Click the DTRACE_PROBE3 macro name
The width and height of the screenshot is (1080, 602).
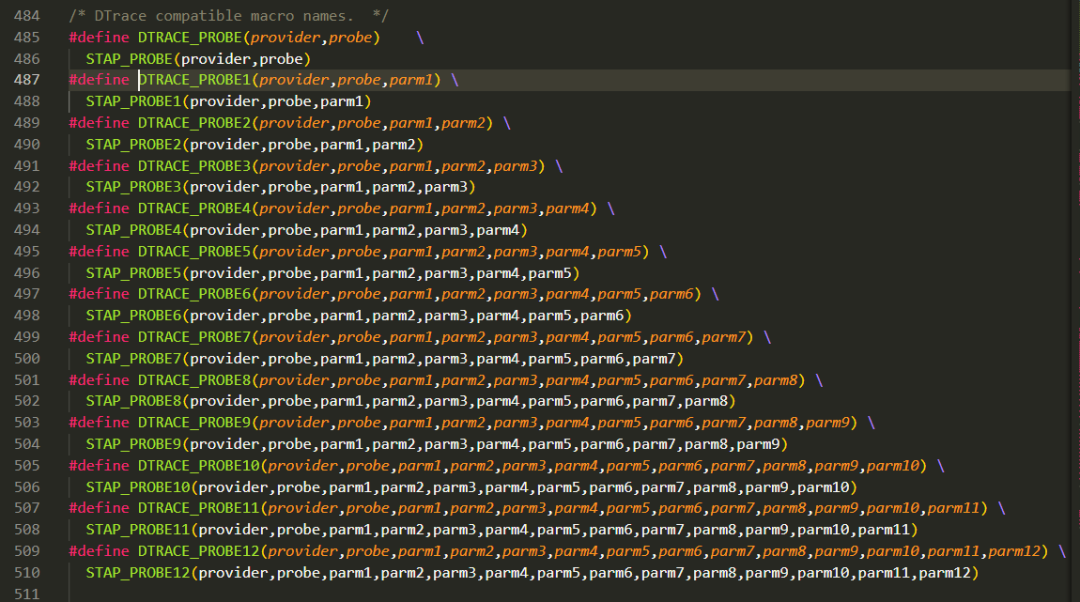tap(194, 166)
